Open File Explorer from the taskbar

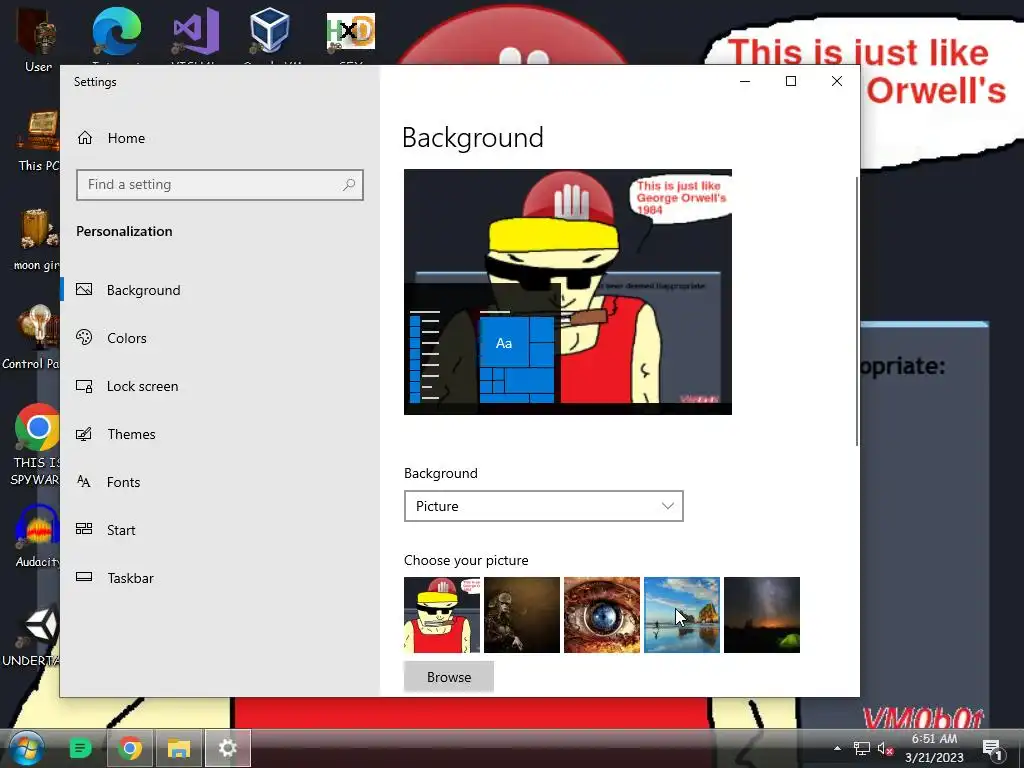(178, 748)
